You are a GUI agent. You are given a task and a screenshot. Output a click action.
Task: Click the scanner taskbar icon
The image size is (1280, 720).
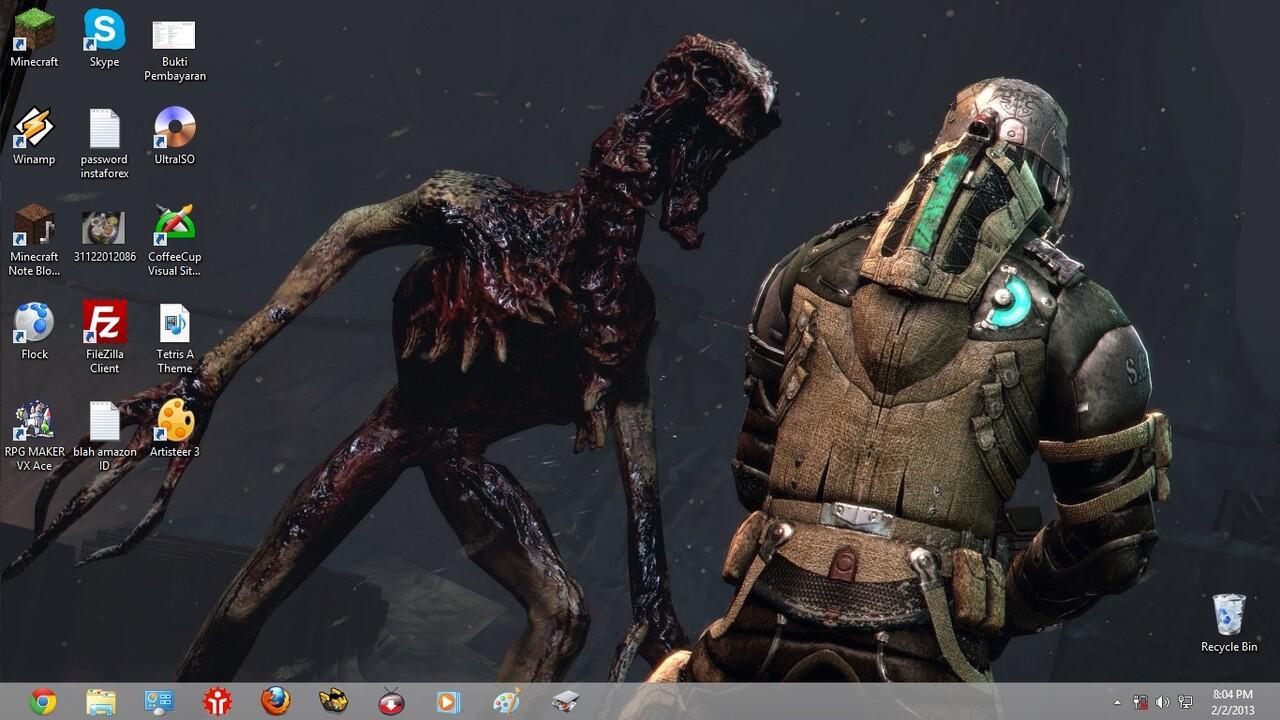point(565,702)
